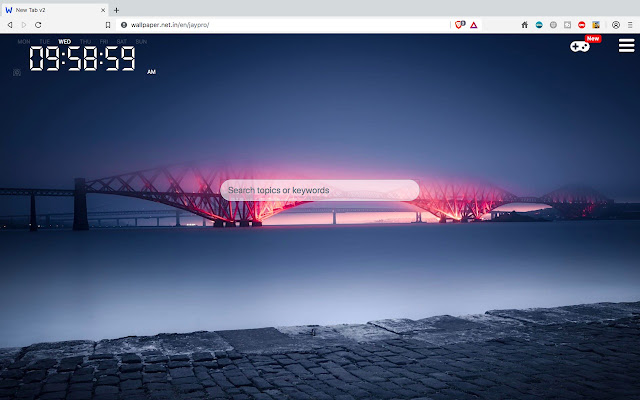The height and width of the screenshot is (400, 640).
Task: Click the gray globe extension icon
Action: tap(553, 25)
